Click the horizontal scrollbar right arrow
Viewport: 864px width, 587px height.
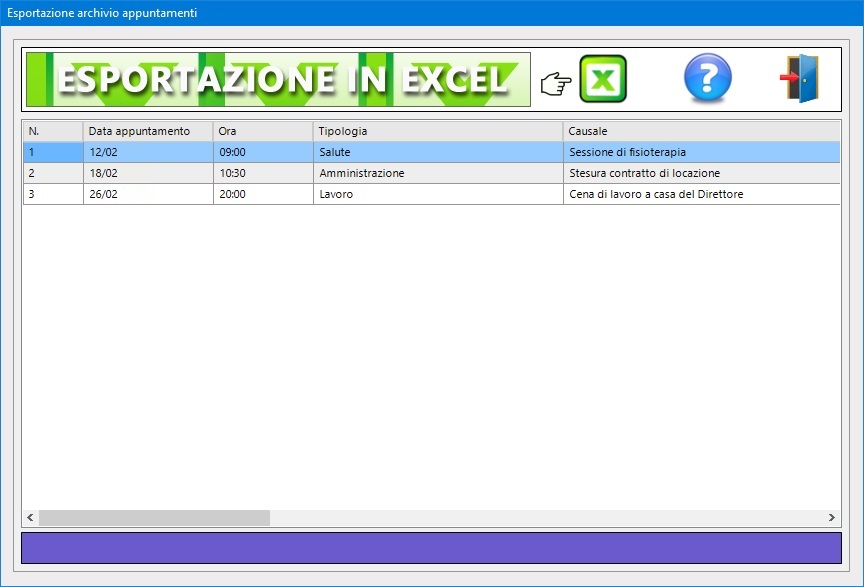coord(831,518)
